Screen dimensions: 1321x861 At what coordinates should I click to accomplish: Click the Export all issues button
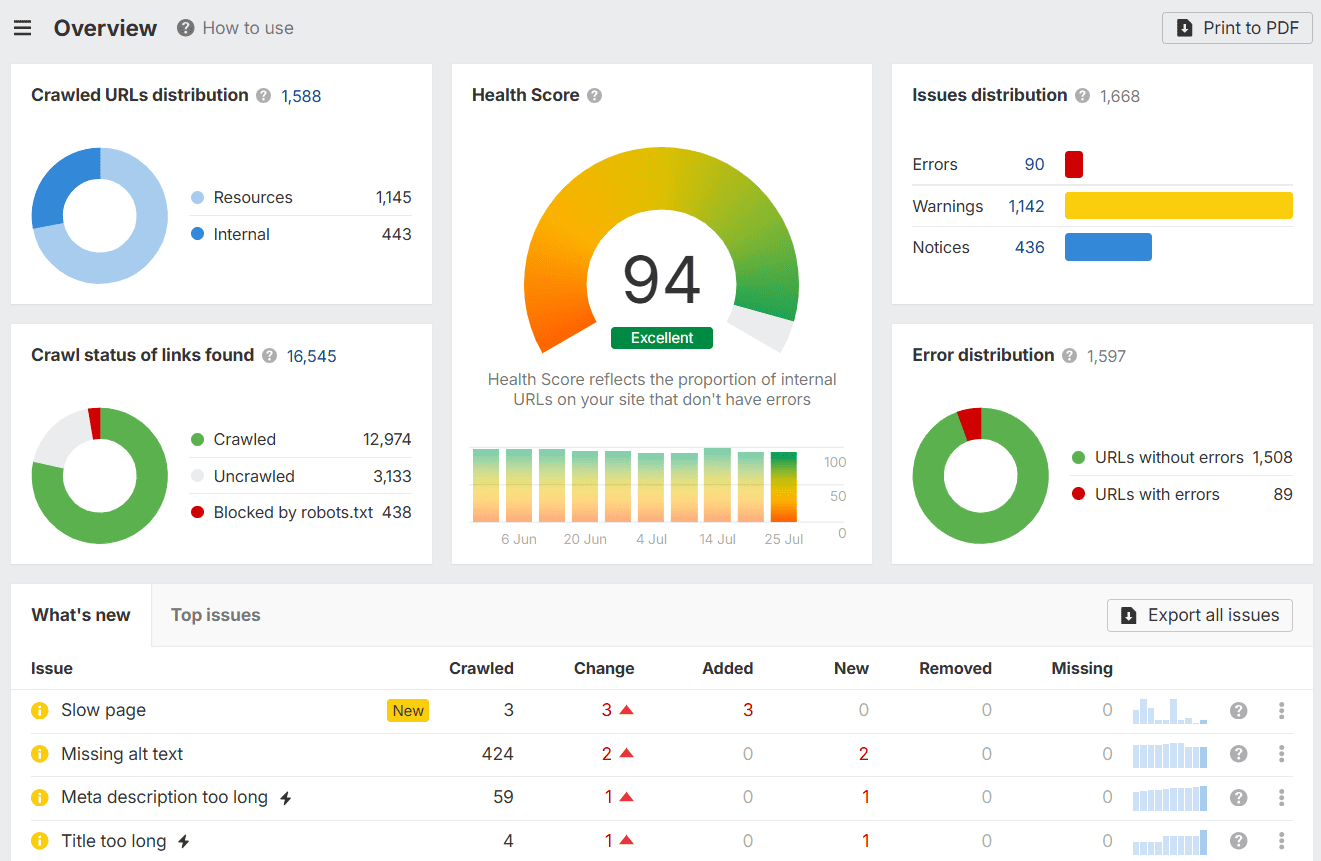tap(1199, 615)
